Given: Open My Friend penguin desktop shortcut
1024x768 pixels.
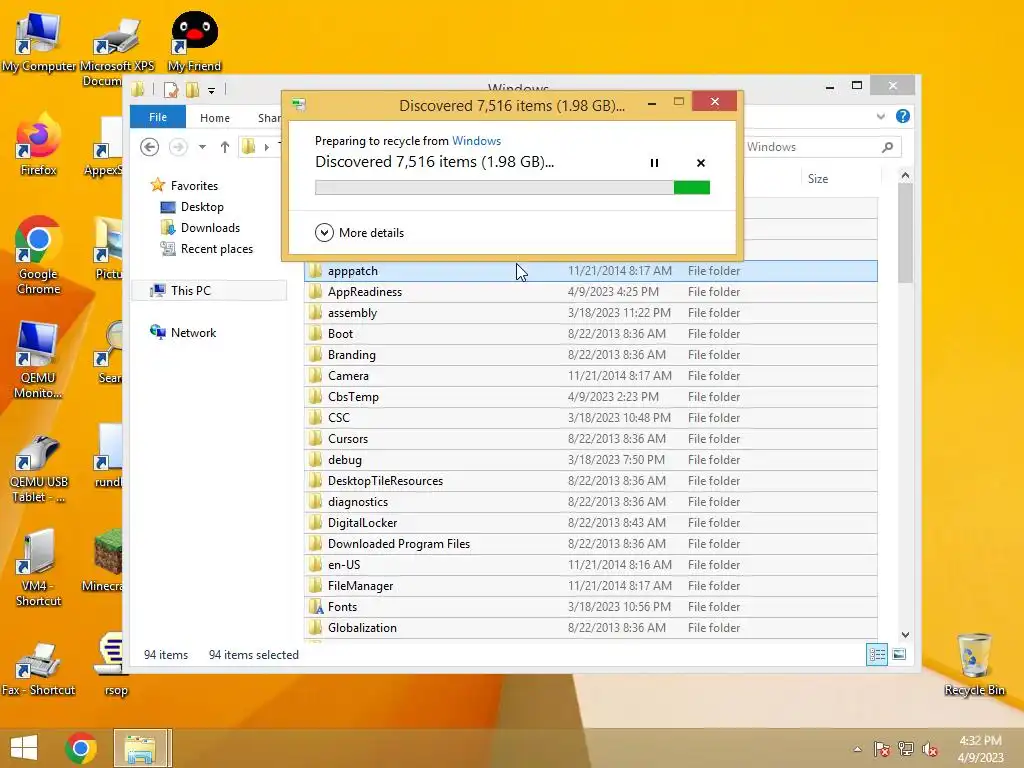Looking at the screenshot, I should pos(194,40).
